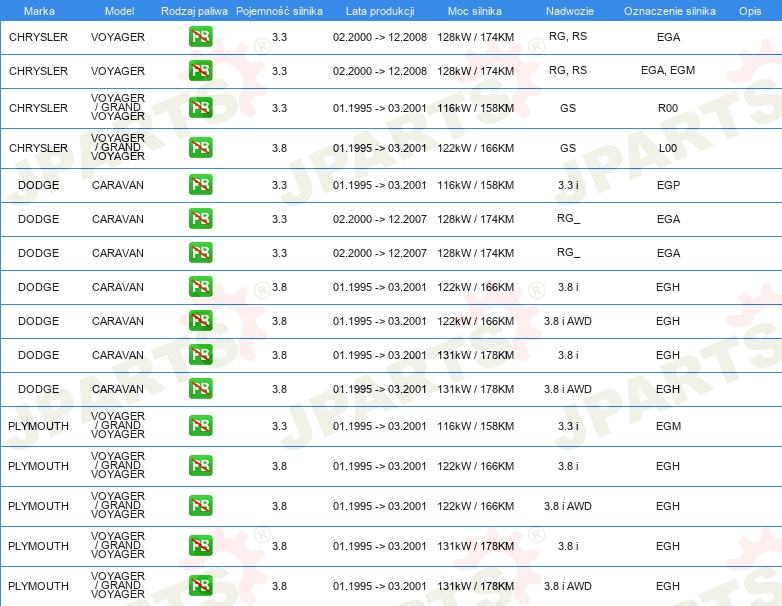Click '116kW / 158KM' power in Plymouth EGM row

[475, 426]
